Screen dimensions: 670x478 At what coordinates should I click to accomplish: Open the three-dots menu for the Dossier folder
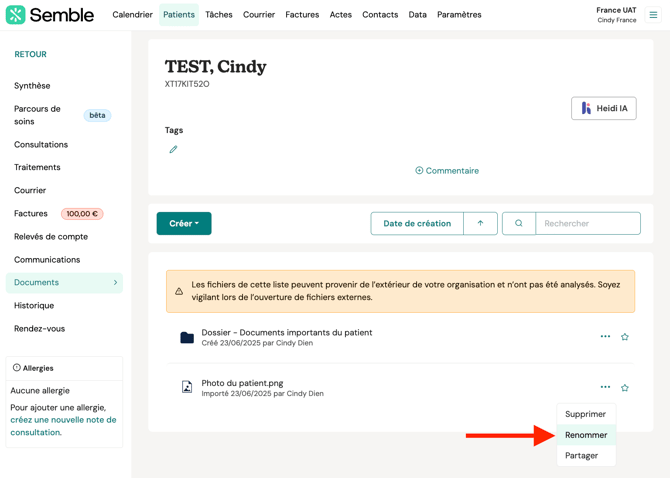(605, 337)
